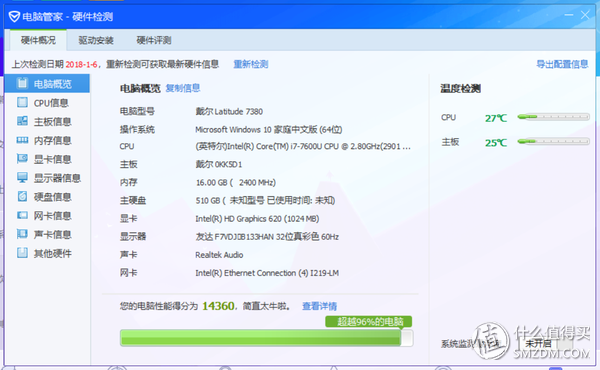This screenshot has width=600, height=370.
Task: Select 主板信息 label in sidebar
Action: (x=52, y=122)
